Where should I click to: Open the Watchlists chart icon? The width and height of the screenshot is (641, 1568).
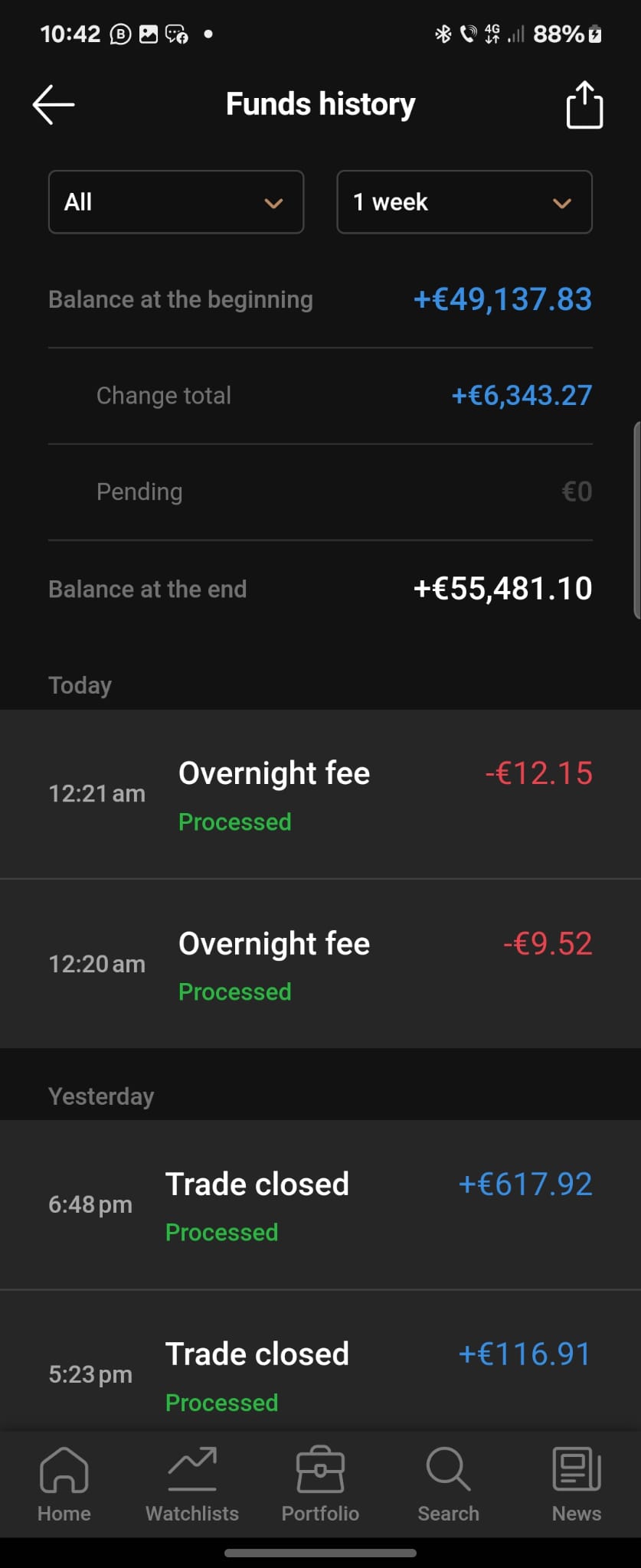click(x=192, y=1470)
